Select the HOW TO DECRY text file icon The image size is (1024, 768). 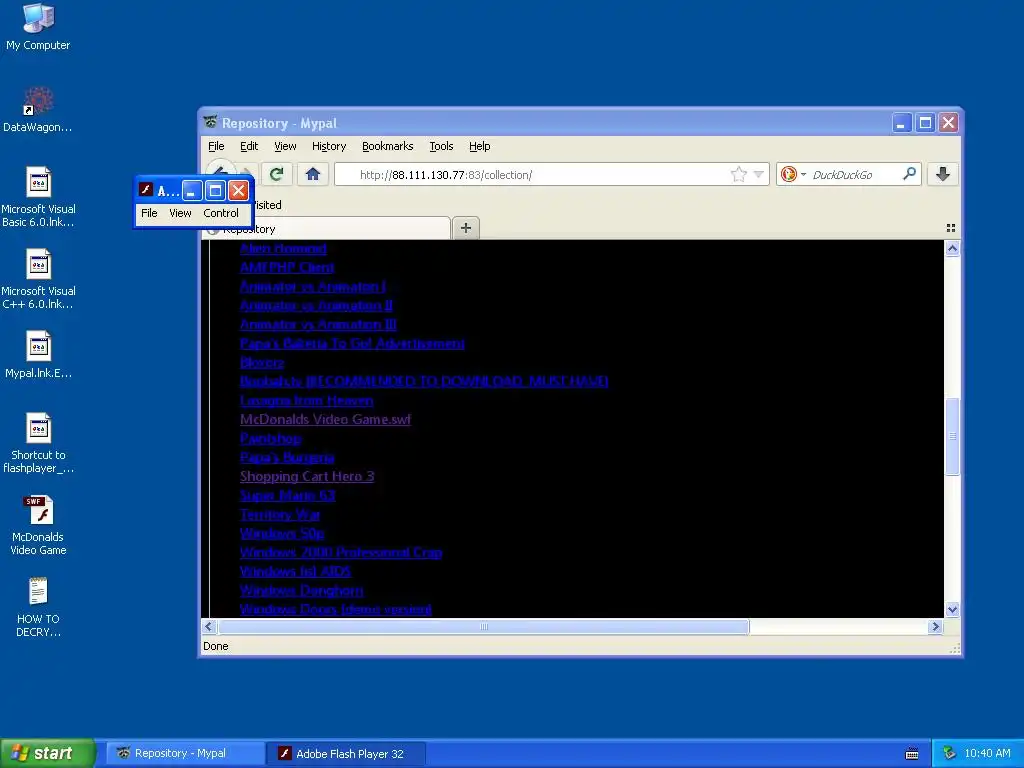pos(38,607)
